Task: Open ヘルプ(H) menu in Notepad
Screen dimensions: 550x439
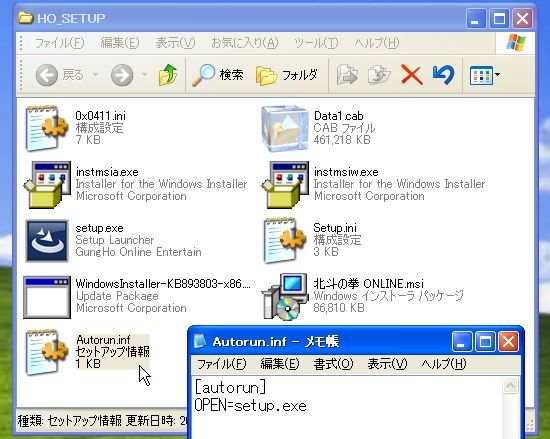Action: 444,364
